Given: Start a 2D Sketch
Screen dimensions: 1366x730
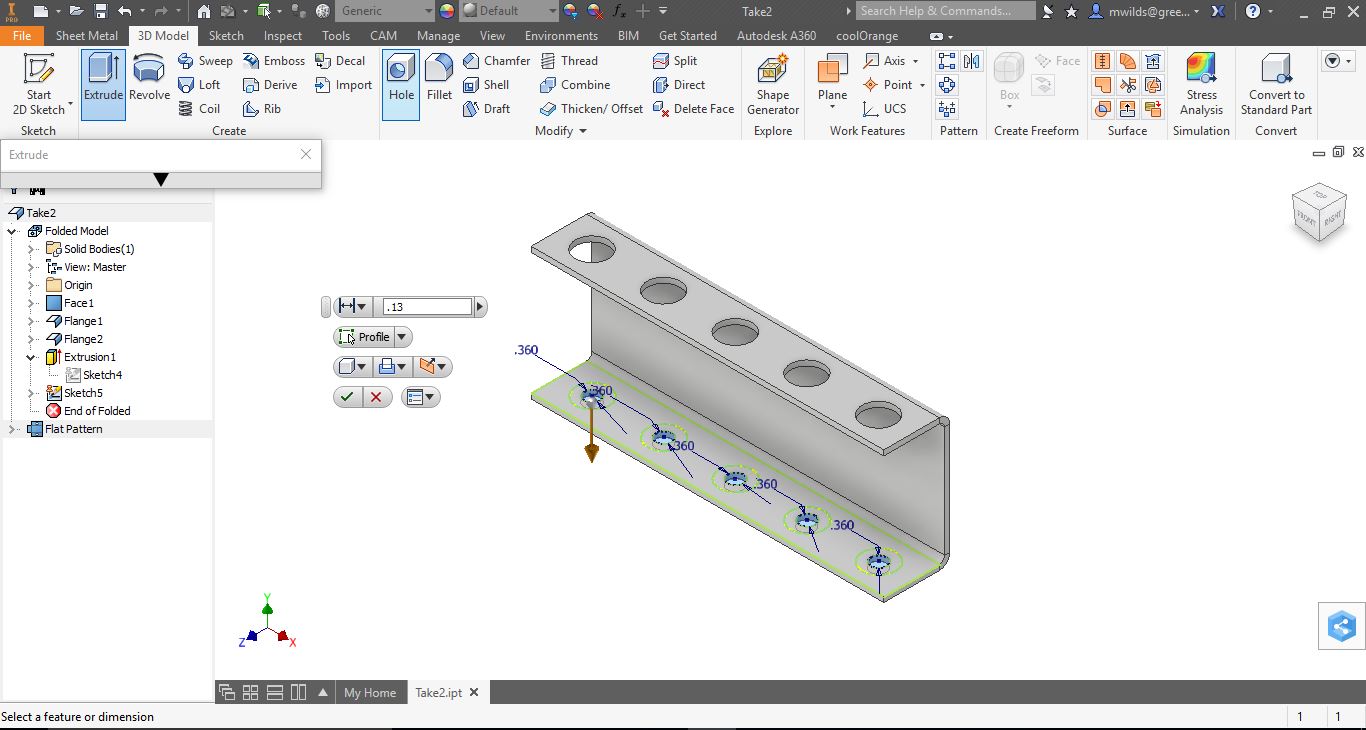Looking at the screenshot, I should click(x=39, y=85).
